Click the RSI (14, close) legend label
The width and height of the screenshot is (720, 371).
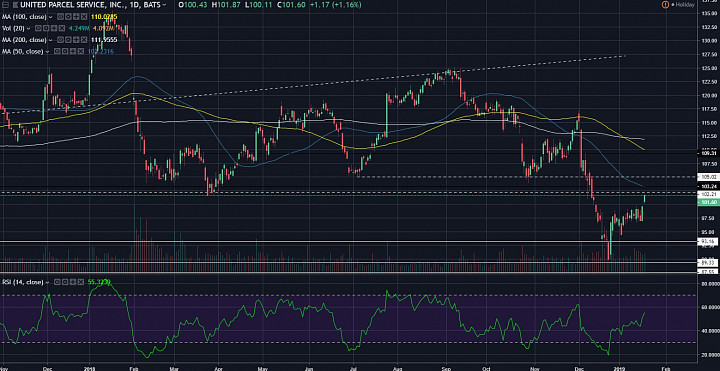22,282
